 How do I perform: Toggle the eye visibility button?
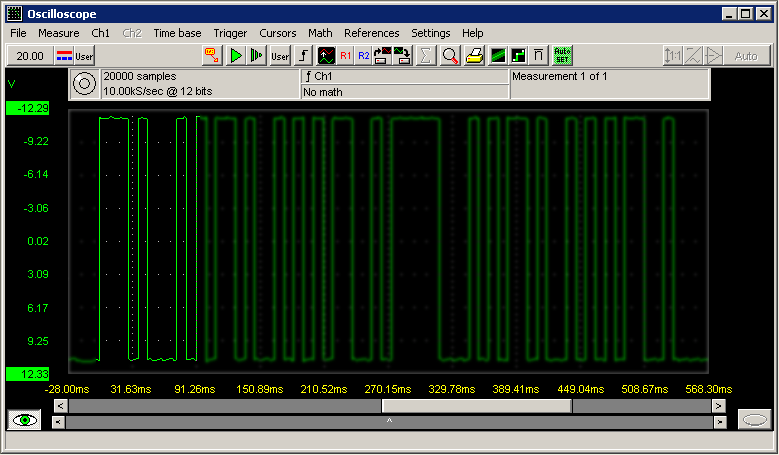tap(24, 420)
